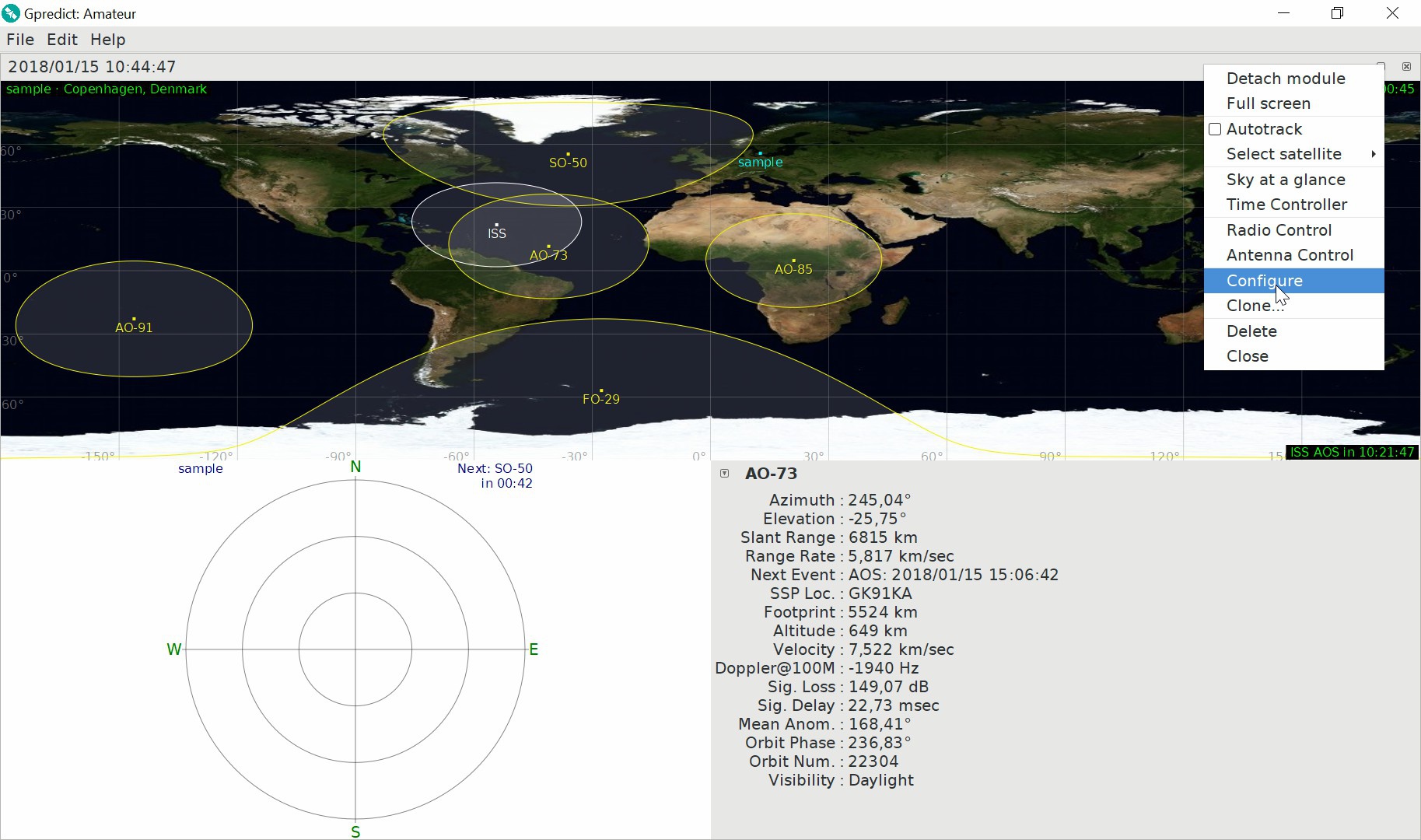Click the Doppler@100M value -1940 Hz
The width and height of the screenshot is (1421, 840).
coord(884,668)
